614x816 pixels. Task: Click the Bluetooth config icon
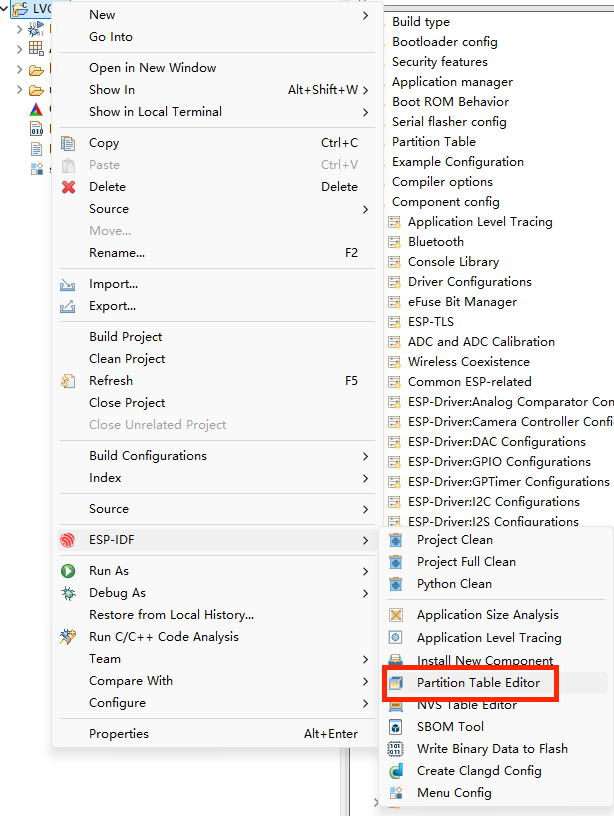point(395,242)
